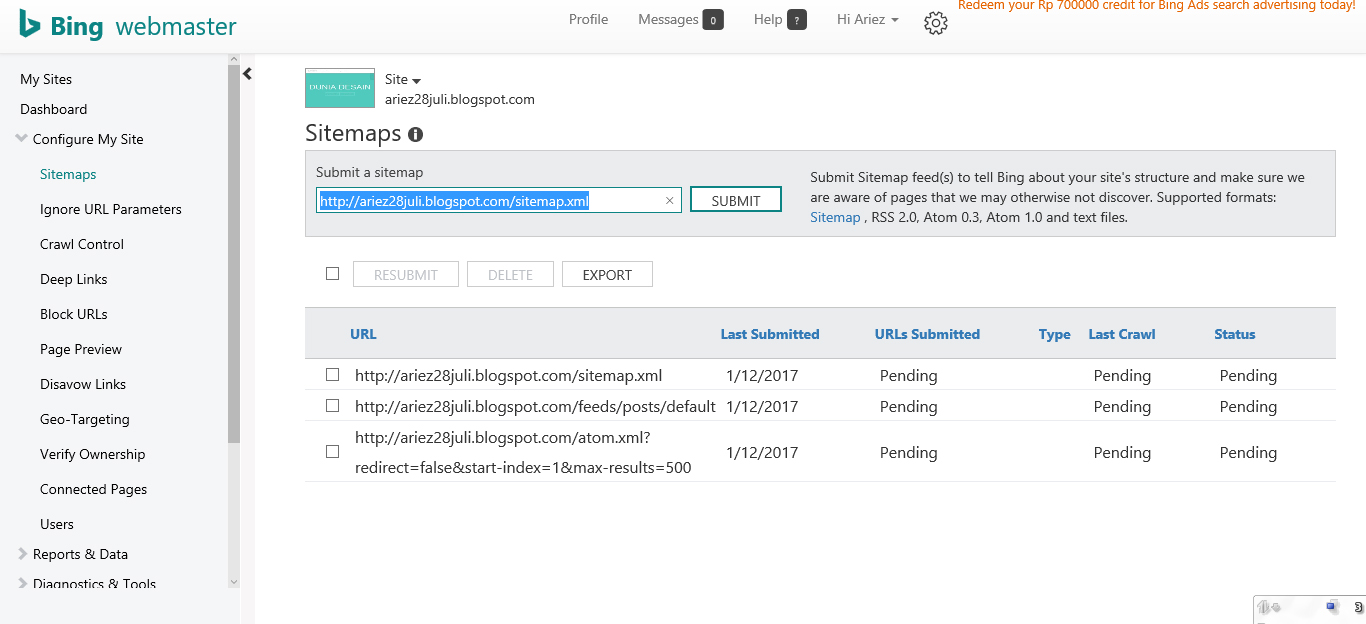The width and height of the screenshot is (1366, 624).
Task: Open the Profile menu item
Action: 588,19
